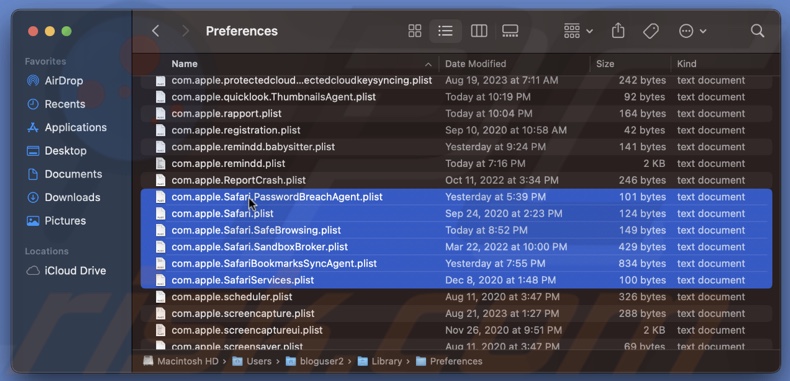Image resolution: width=790 pixels, height=381 pixels.
Task: Switch to icon grid view
Action: coord(415,31)
